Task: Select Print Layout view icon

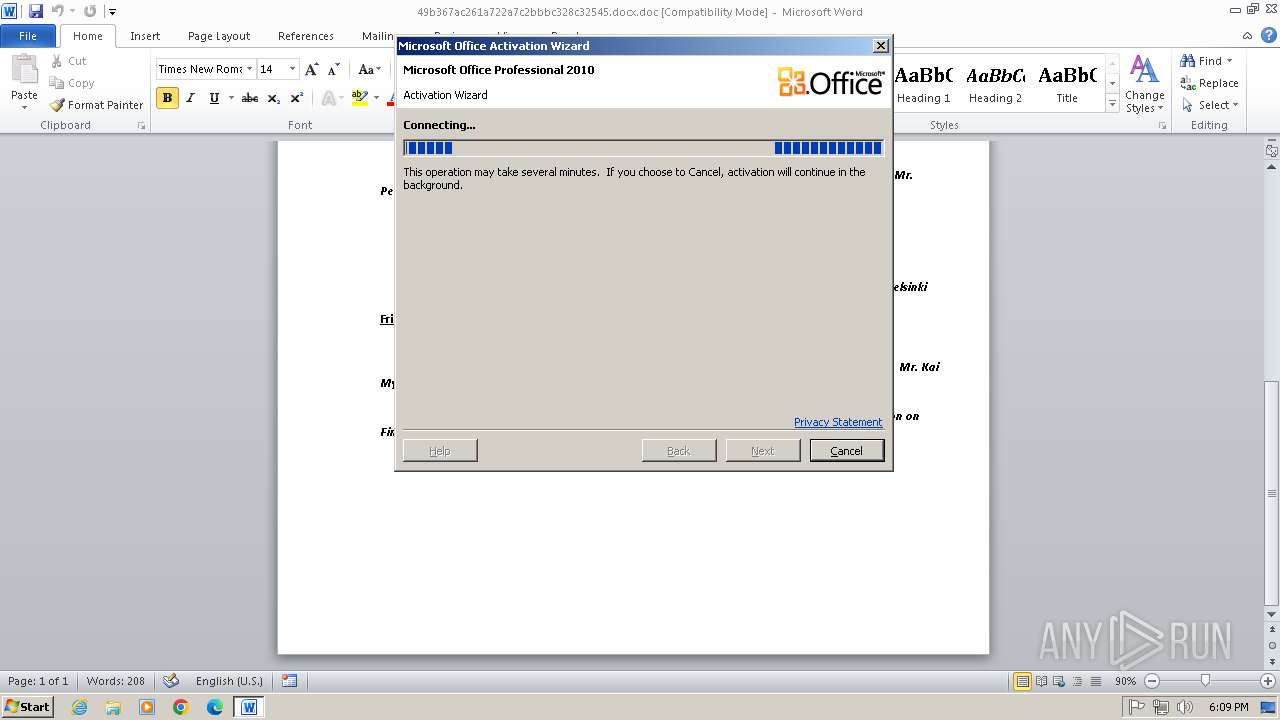Action: point(1022,681)
